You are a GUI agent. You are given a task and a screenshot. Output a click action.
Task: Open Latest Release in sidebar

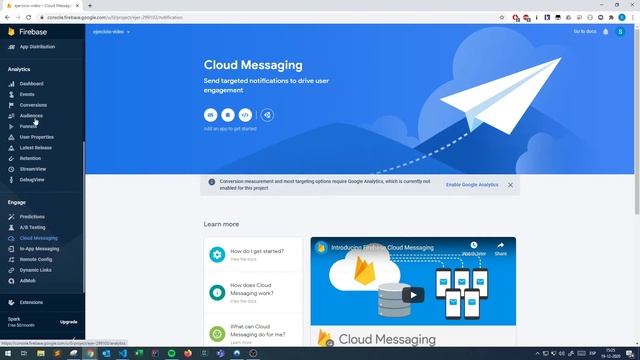36,148
